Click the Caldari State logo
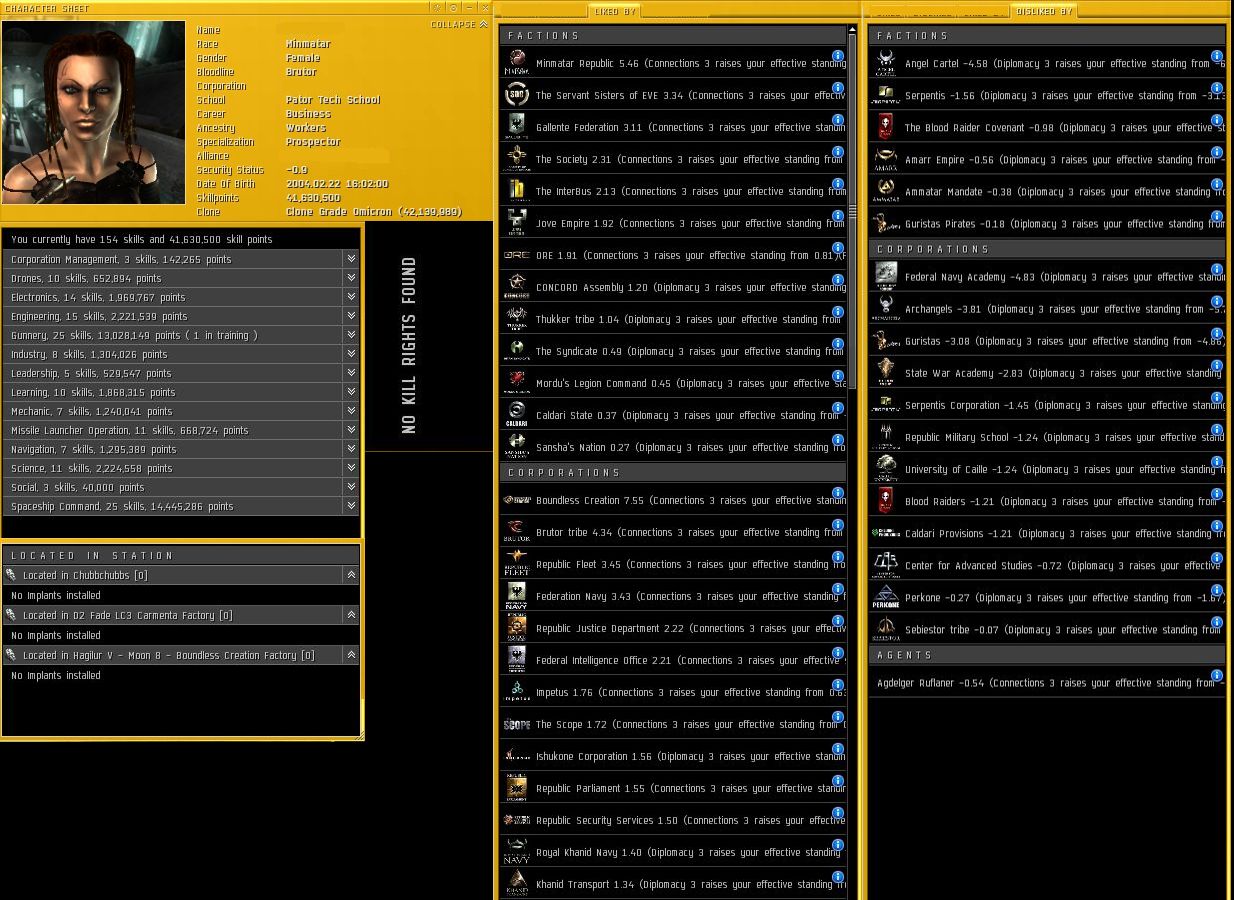This screenshot has height=900, width=1234. (x=516, y=415)
